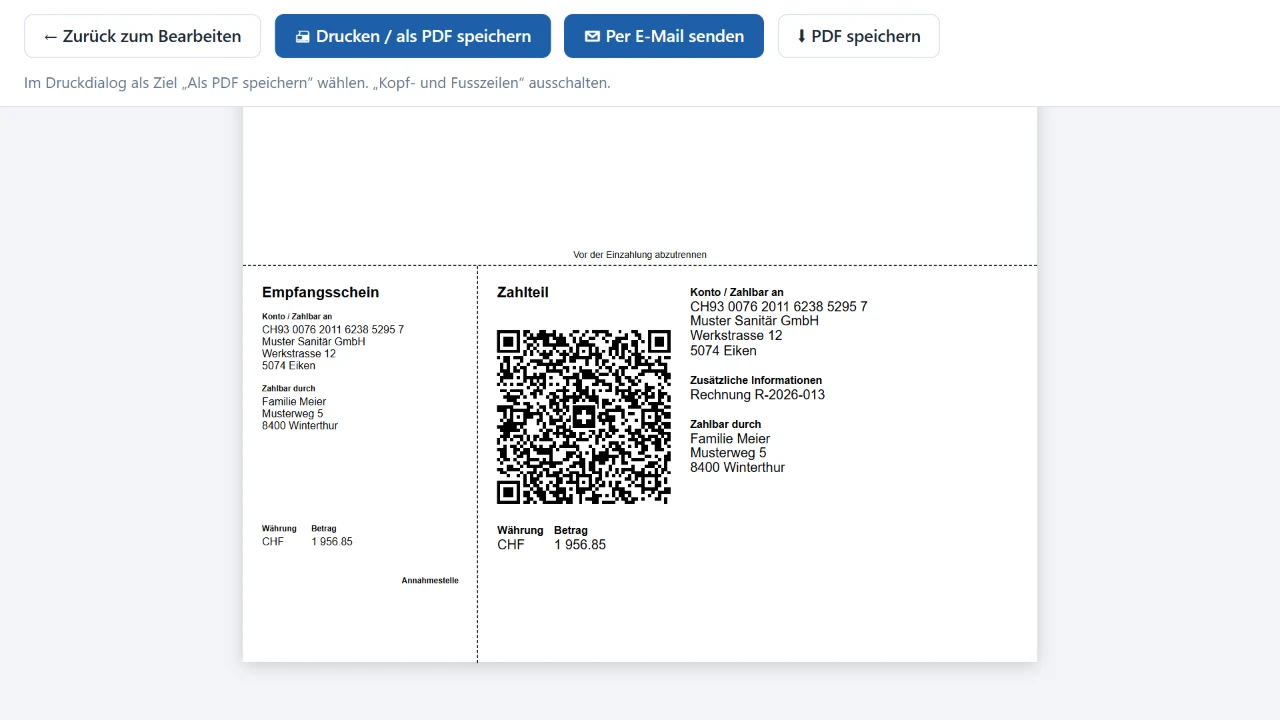The height and width of the screenshot is (720, 1280).
Task: Click Annahmestelle label
Action: pyautogui.click(x=430, y=580)
